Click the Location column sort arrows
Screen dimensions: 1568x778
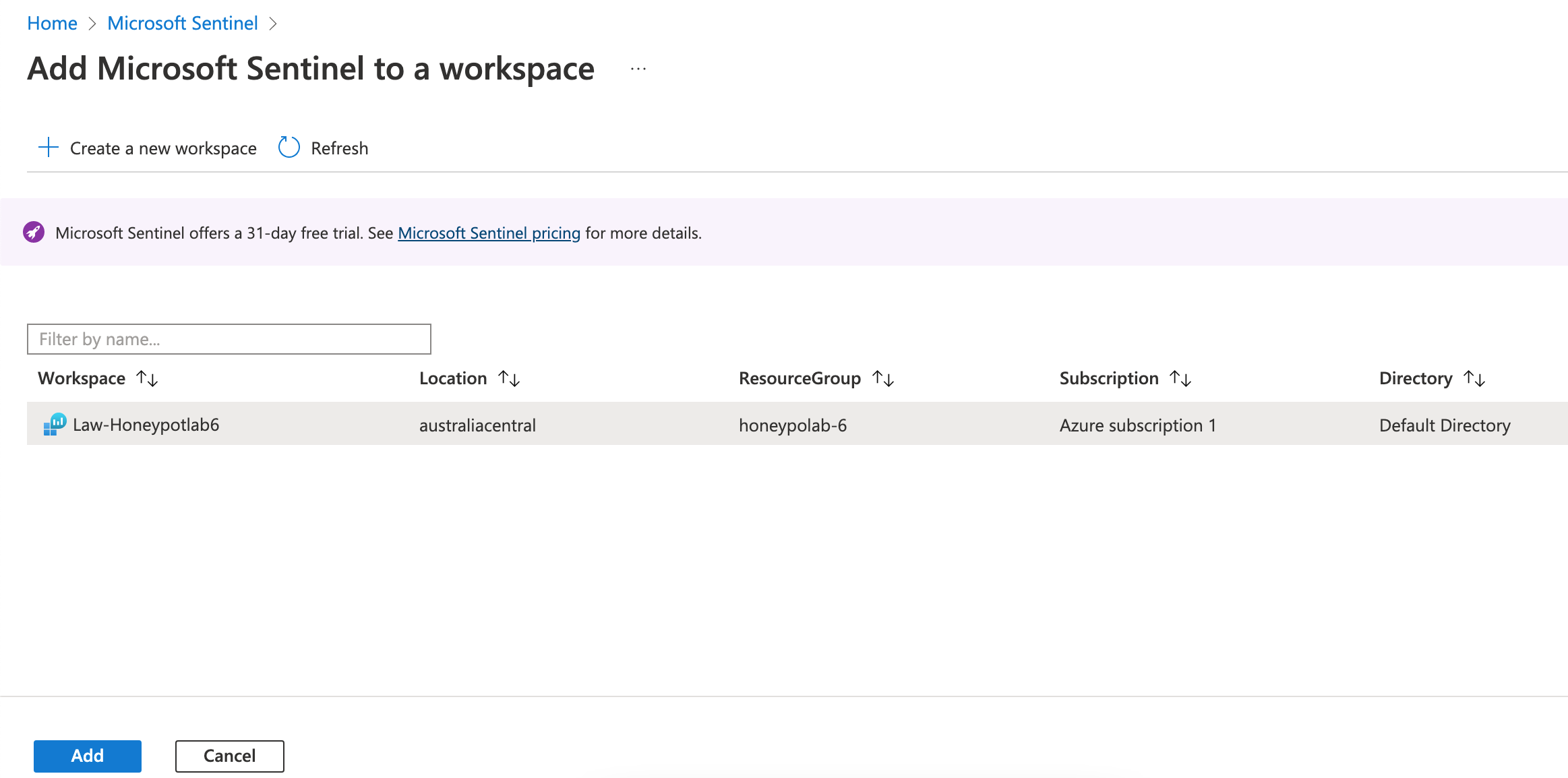tap(510, 378)
